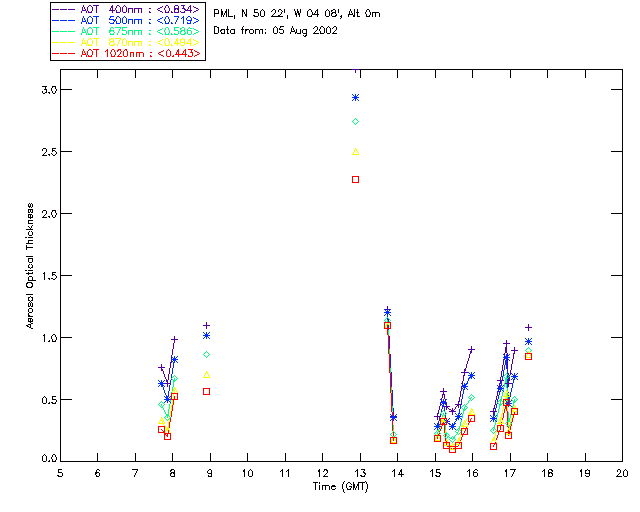Click the 1.0 y-axis tick label
Image resolution: width=640 pixels, height=512 pixels.
[x=49, y=338]
